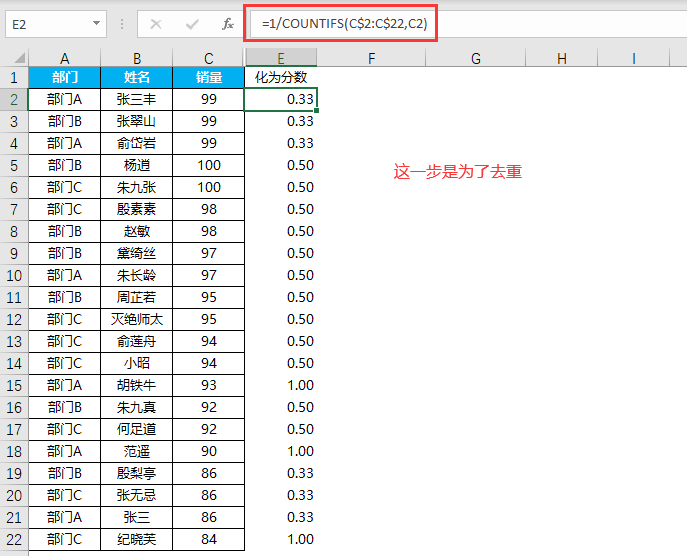The image size is (687, 556).
Task: Select cell with name 小昭
Action: tap(137, 363)
